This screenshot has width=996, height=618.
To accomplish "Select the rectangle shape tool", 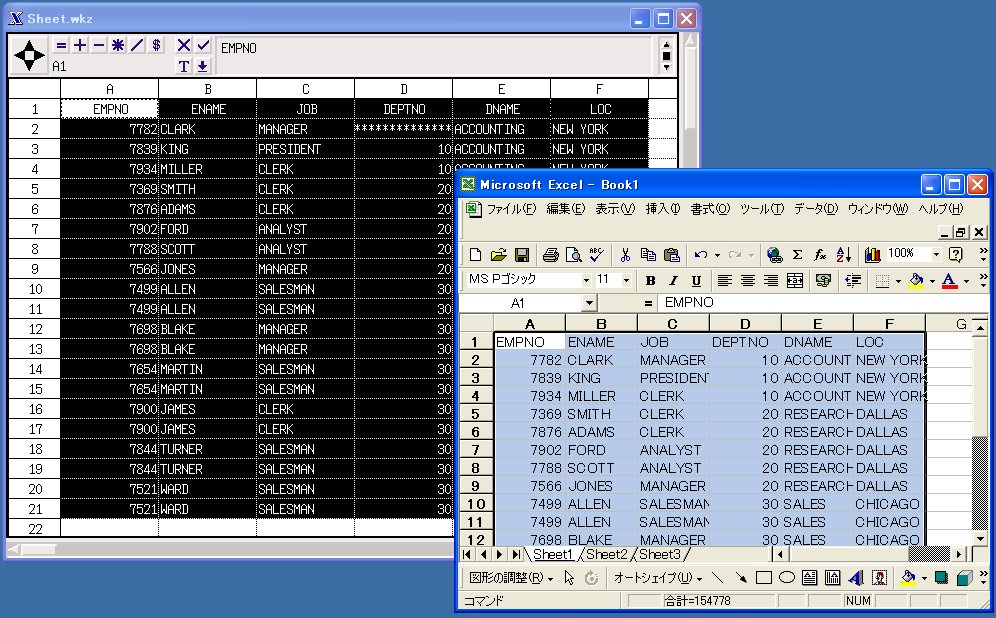I will click(x=764, y=578).
